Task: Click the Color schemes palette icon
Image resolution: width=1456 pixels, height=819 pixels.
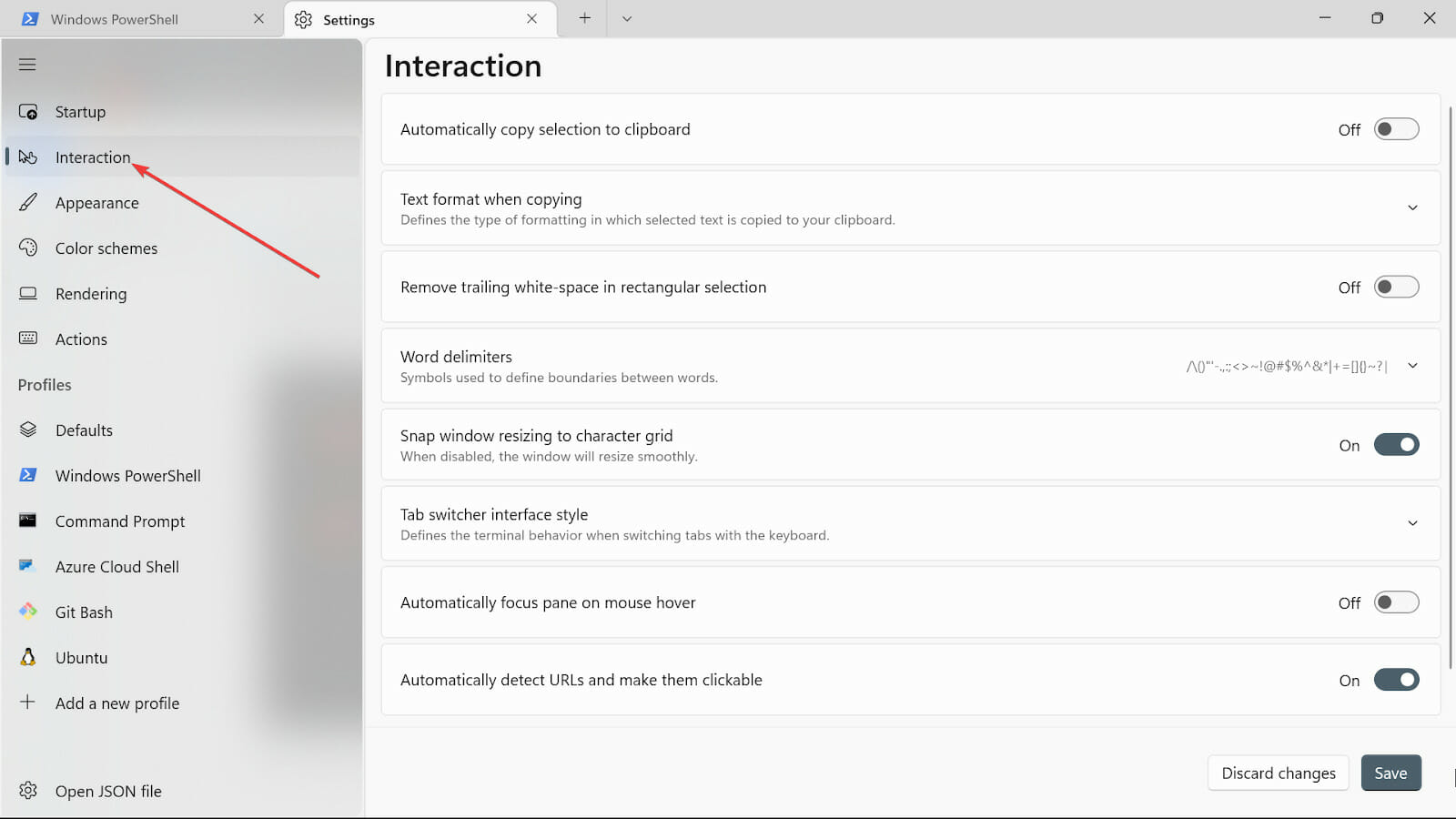Action: click(x=28, y=248)
